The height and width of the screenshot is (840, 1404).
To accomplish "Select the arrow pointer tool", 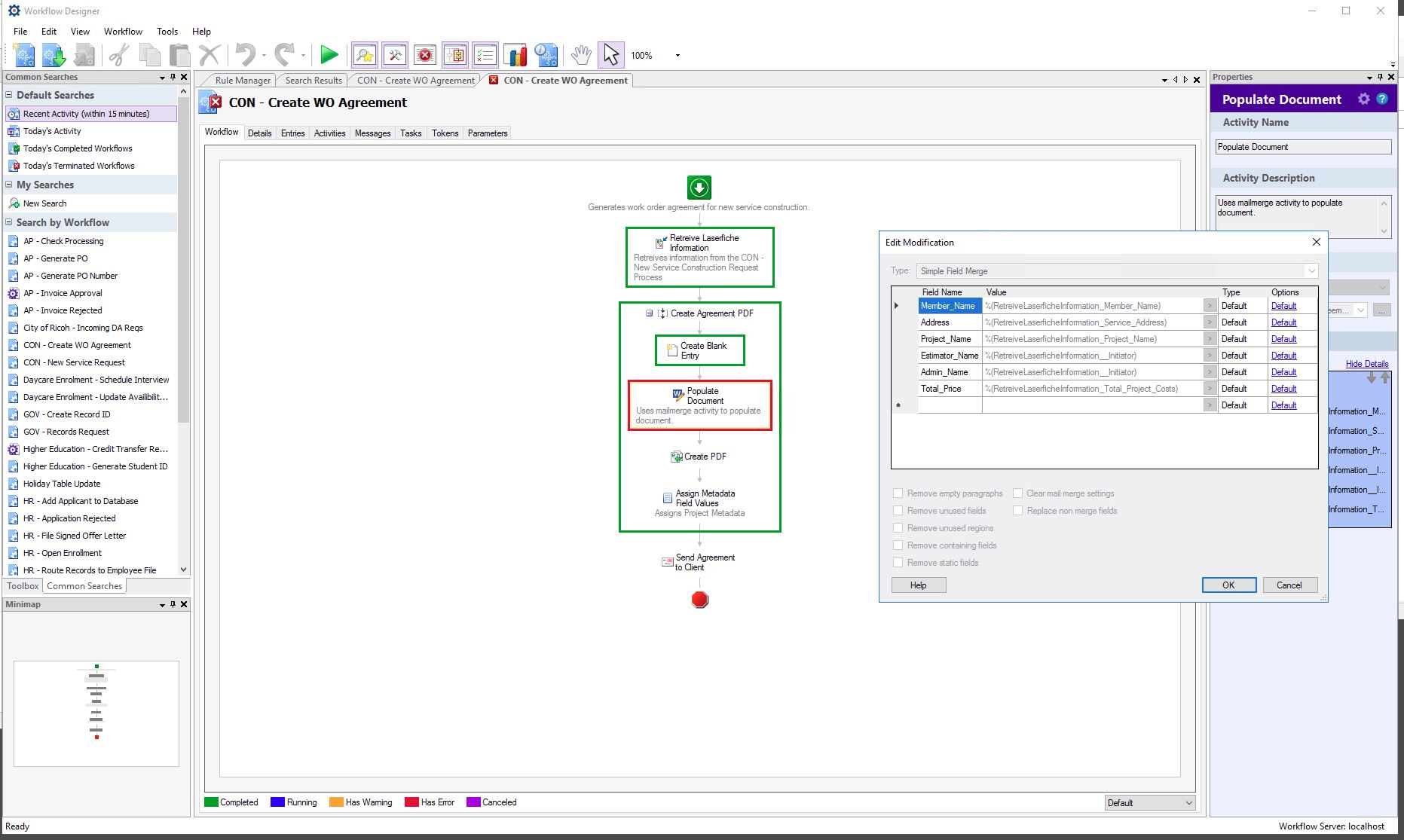I will tap(611, 55).
